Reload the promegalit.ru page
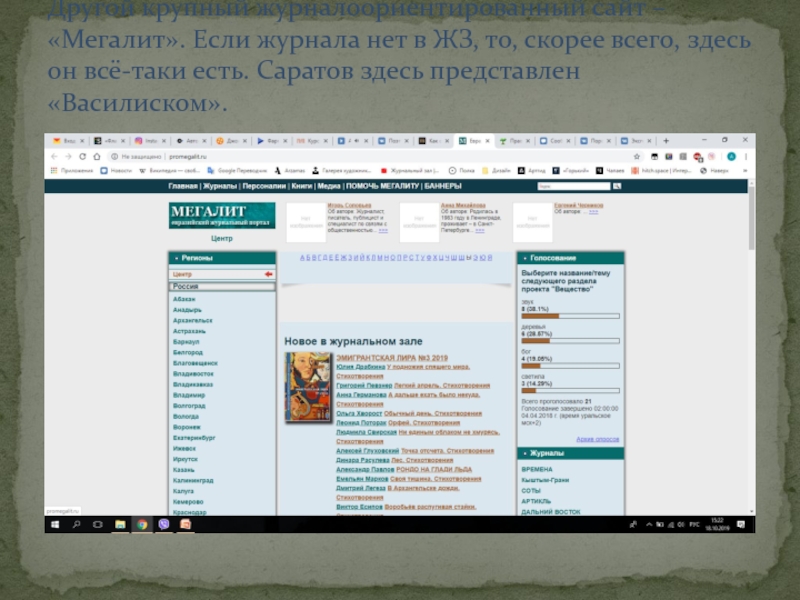This screenshot has width=800, height=600. [x=83, y=157]
